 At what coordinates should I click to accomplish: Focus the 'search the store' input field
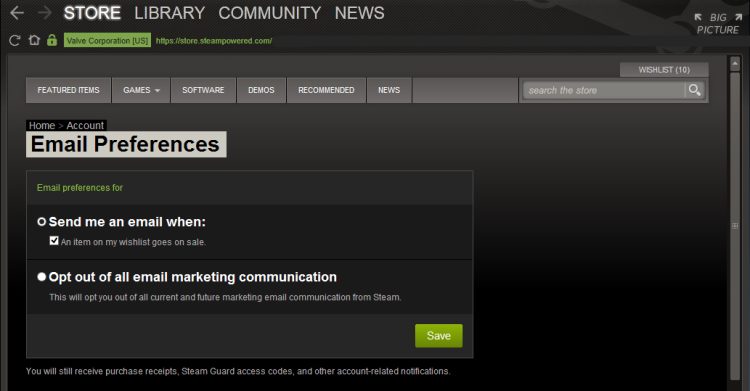click(604, 90)
